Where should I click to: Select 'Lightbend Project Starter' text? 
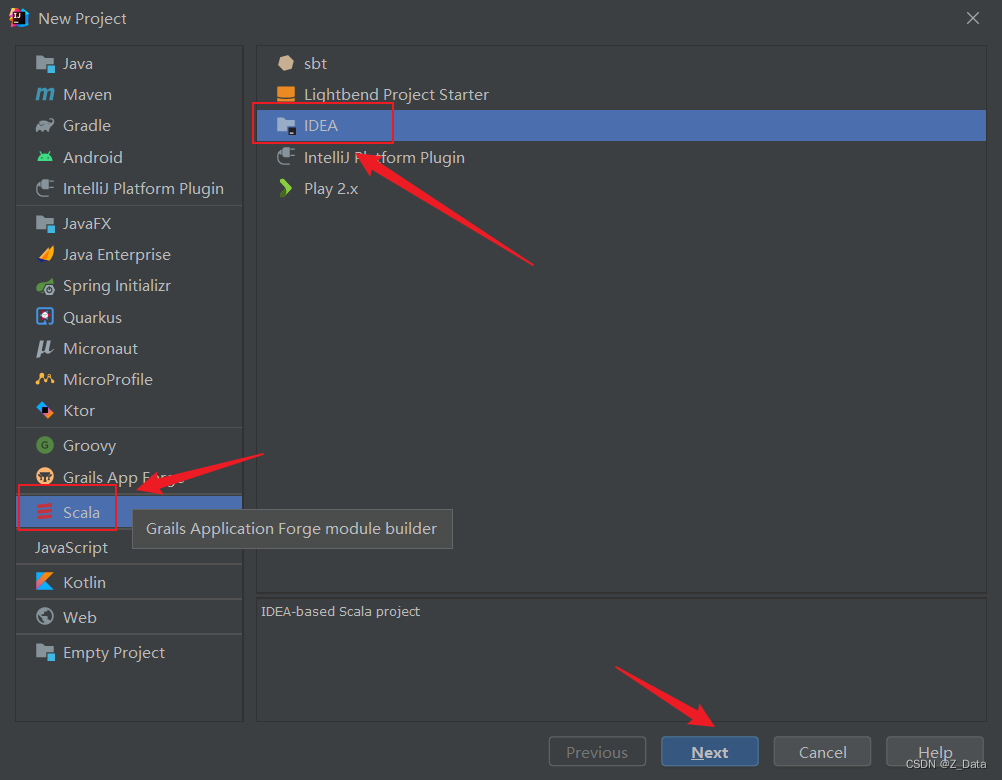click(396, 95)
